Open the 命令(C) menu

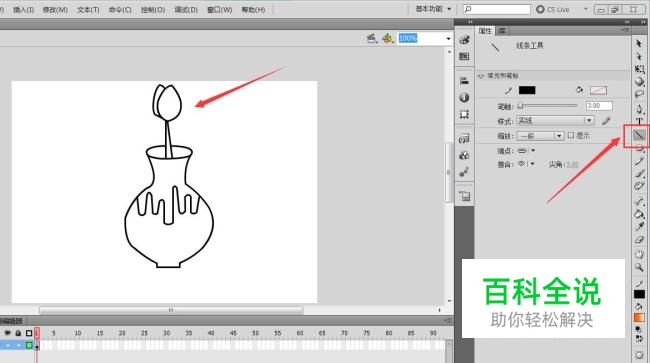coord(120,9)
